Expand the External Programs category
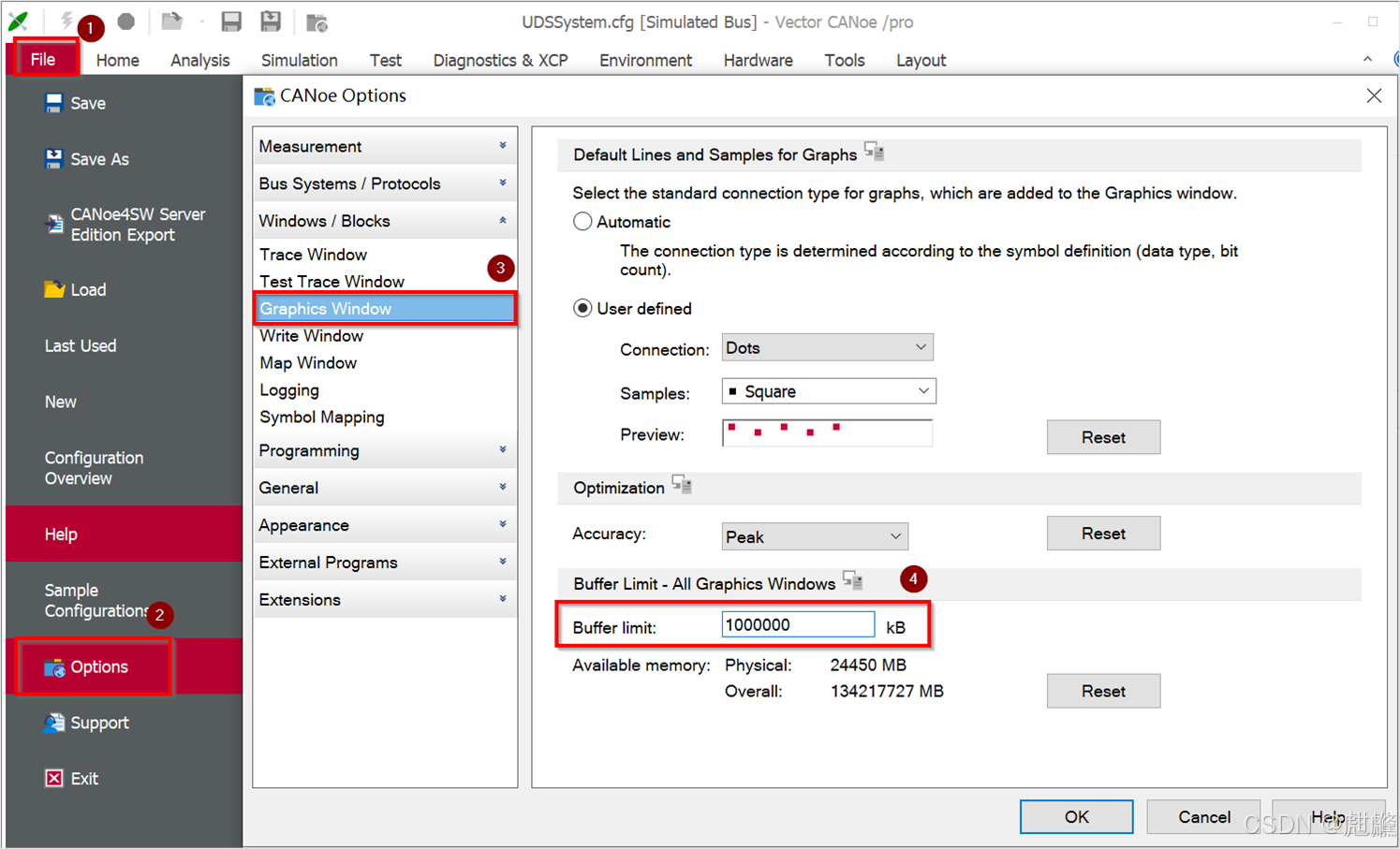This screenshot has height=849, width=1400. click(x=385, y=563)
